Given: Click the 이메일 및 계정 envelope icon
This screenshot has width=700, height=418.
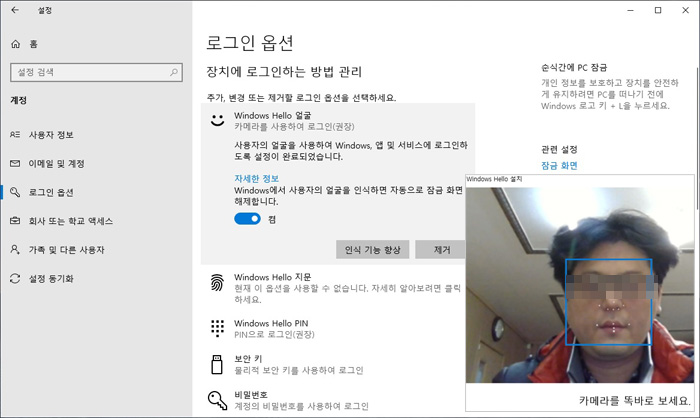Looking at the screenshot, I should coord(15,163).
